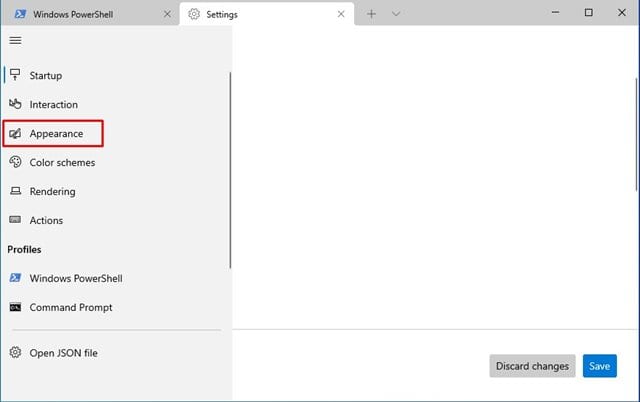Click the Startup icon in sidebar
This screenshot has height=402, width=640.
15,75
